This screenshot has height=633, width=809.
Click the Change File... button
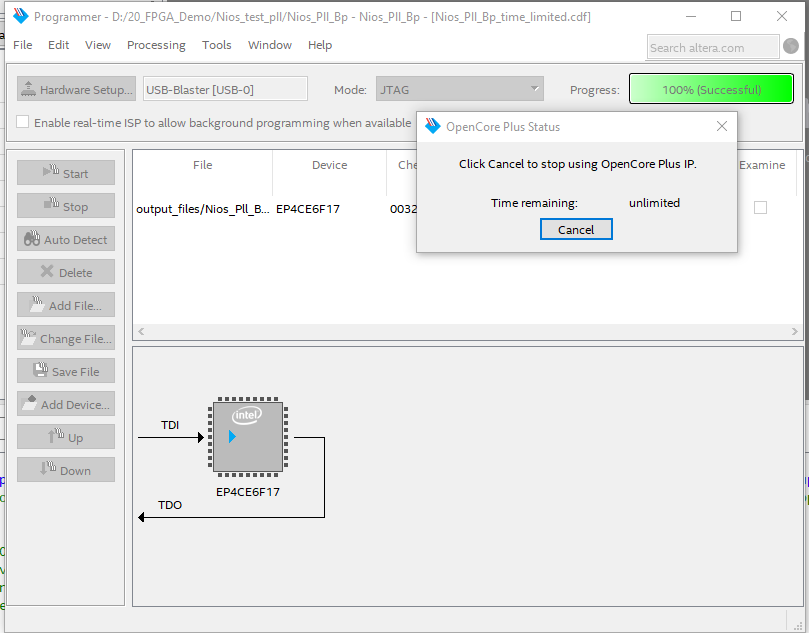click(x=66, y=338)
